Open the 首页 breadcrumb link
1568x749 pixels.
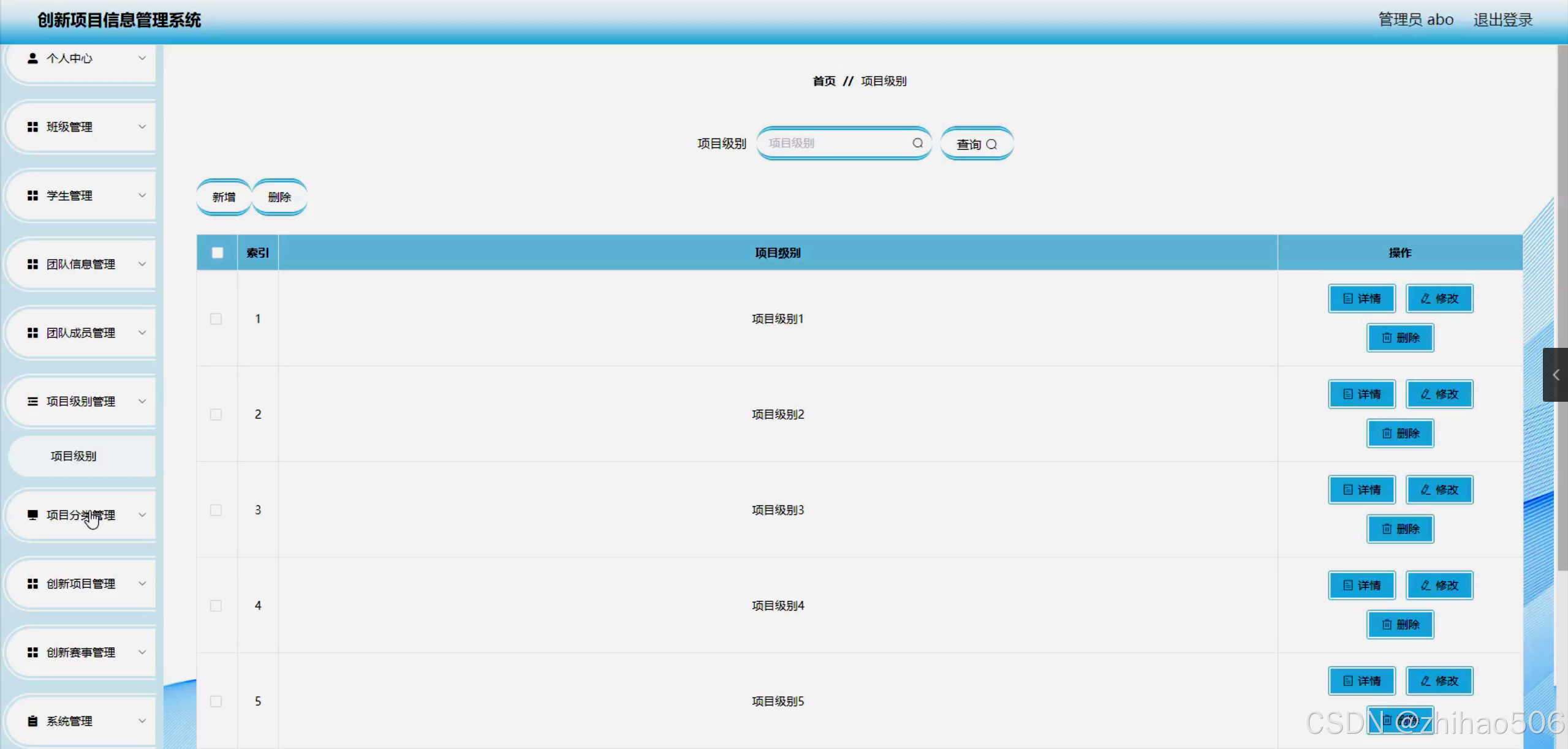[x=824, y=80]
